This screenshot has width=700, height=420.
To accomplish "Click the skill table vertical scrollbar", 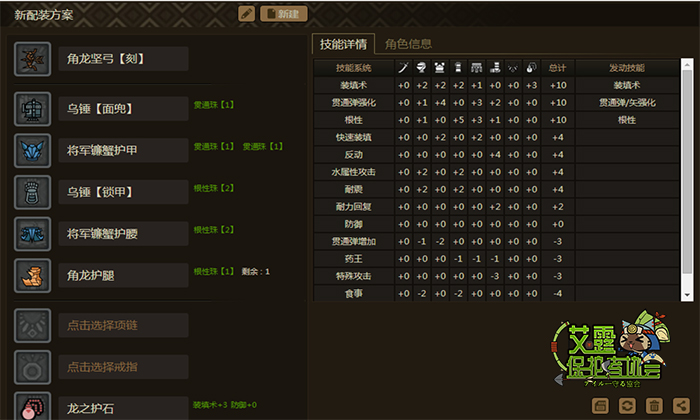I will 687,171.
